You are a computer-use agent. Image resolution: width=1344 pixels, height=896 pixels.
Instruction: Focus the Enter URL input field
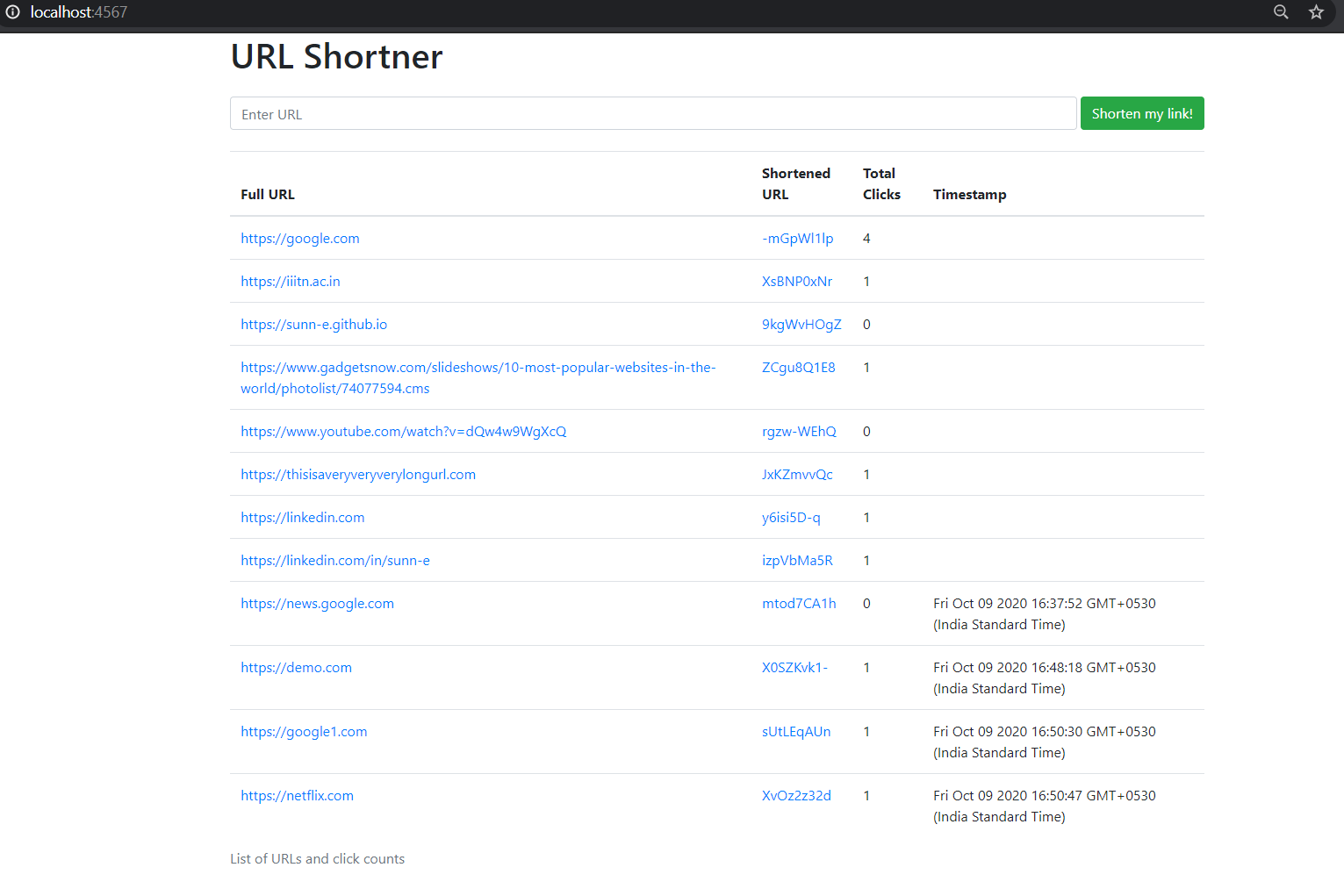pyautogui.click(x=653, y=113)
